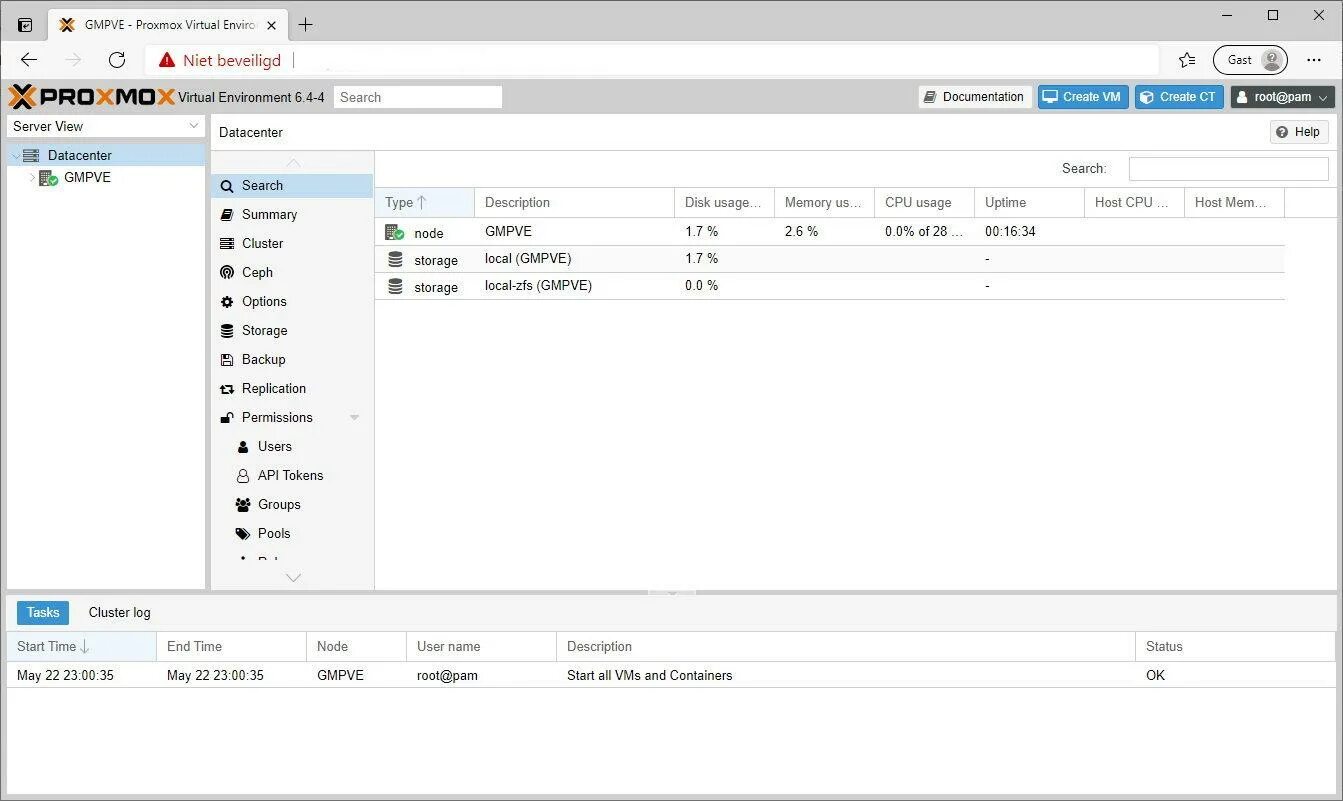Click the User name column header
Screen dimensions: 1343x801
pos(482,646)
